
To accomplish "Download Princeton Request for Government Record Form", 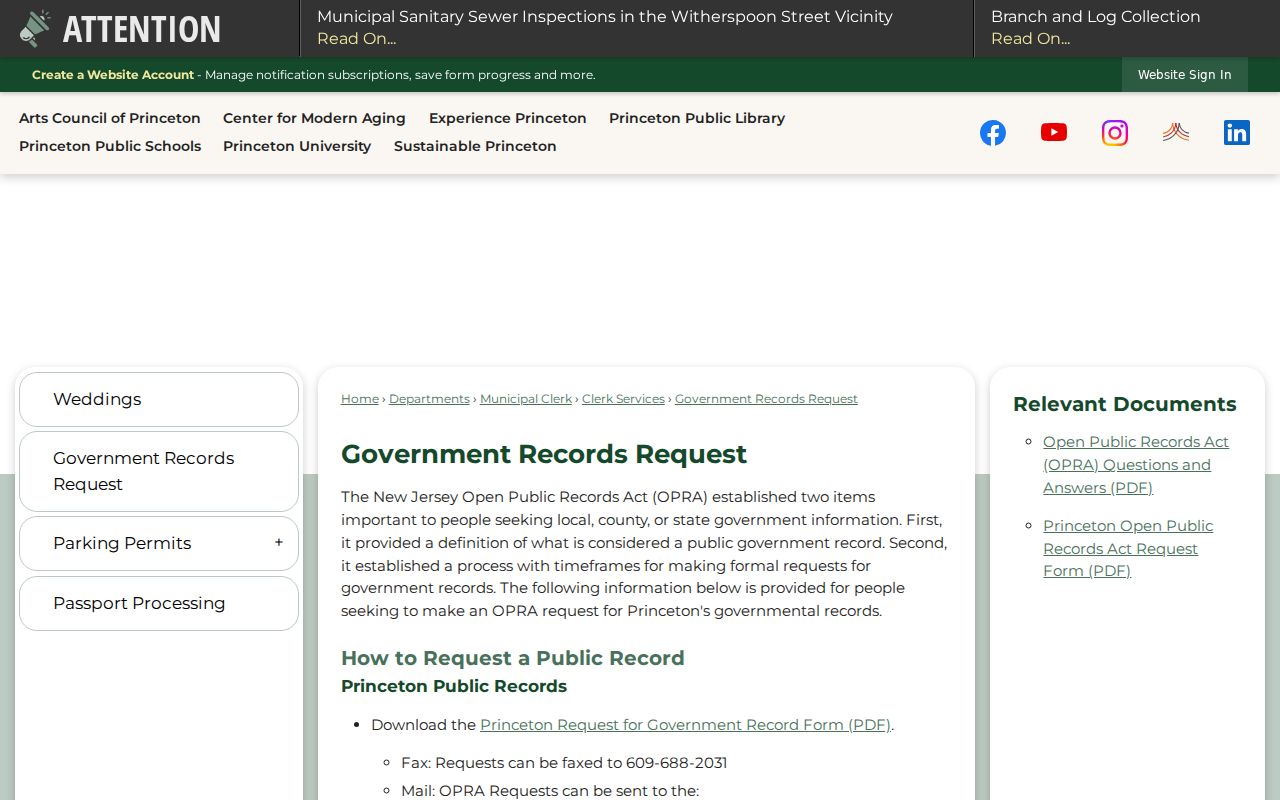I will tap(685, 725).
